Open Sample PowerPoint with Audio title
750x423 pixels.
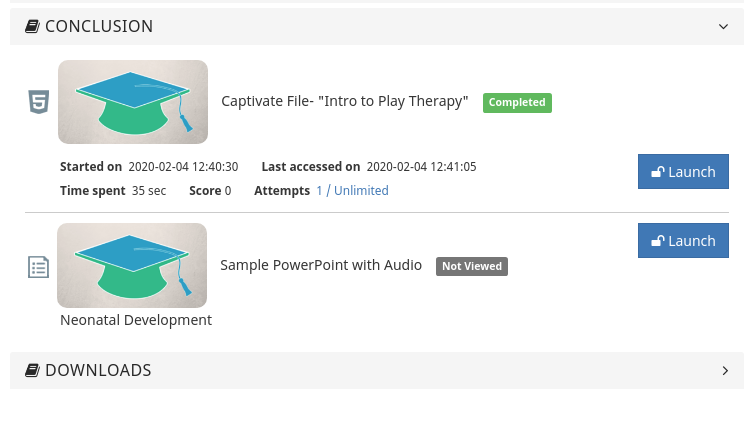321,266
